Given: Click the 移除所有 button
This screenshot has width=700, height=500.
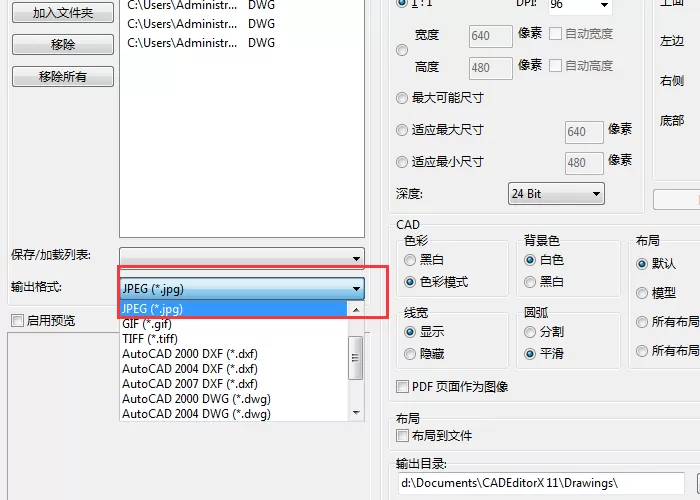Looking at the screenshot, I should click(63, 77).
